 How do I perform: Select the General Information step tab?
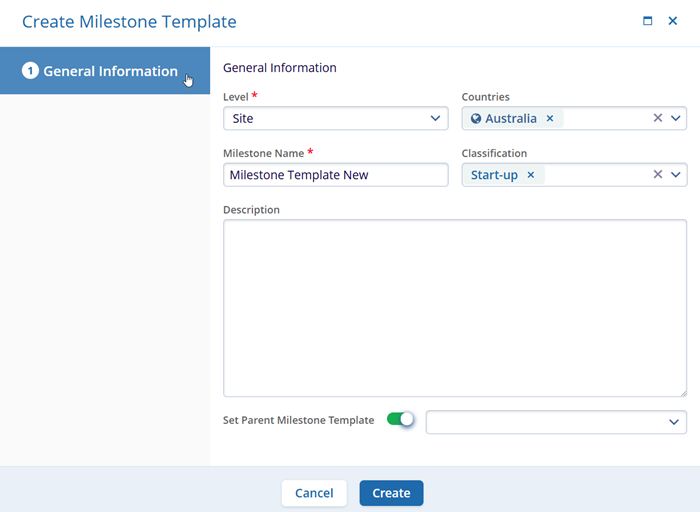[105, 71]
